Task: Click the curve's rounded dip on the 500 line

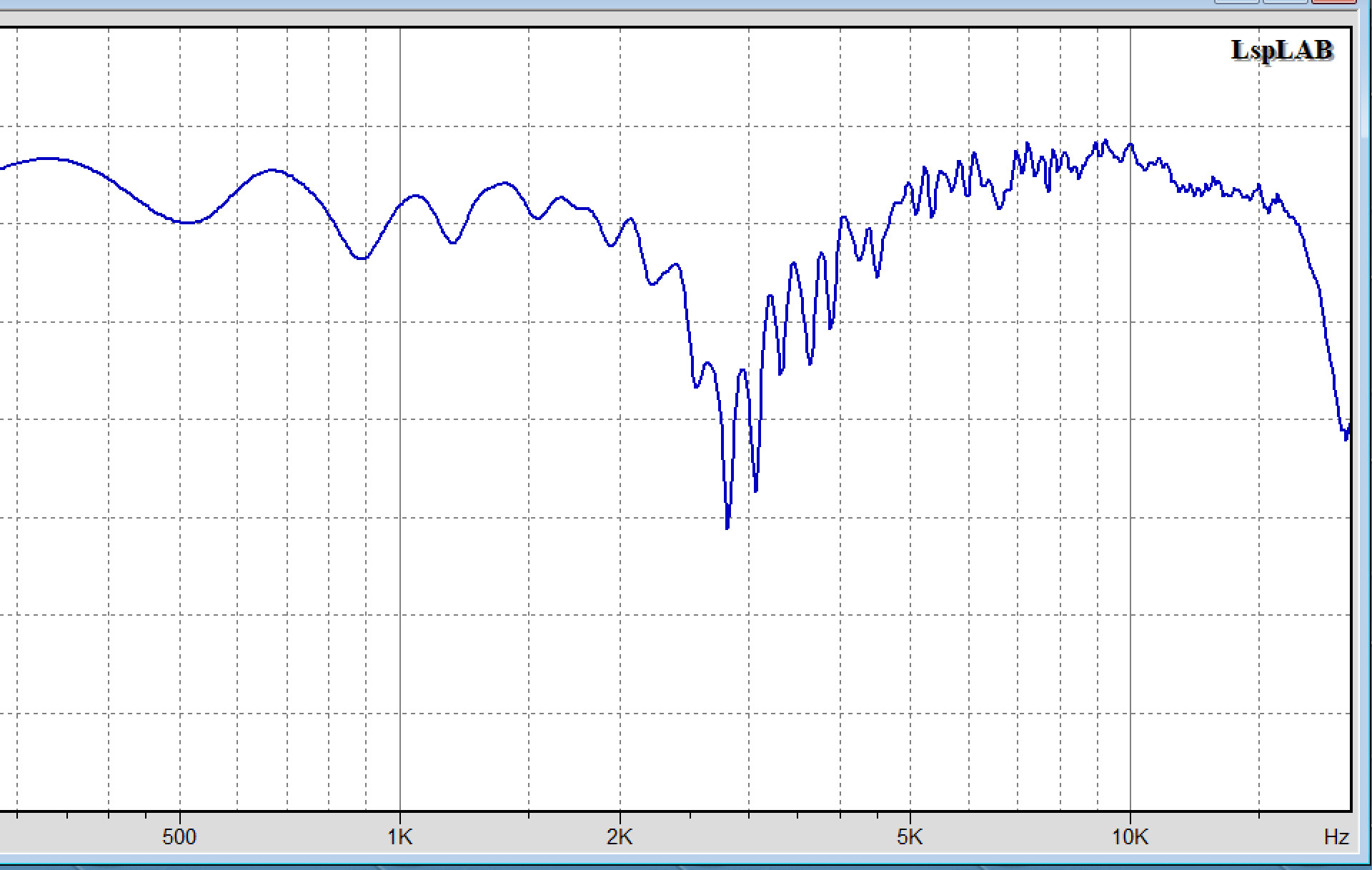Action: pos(184,222)
